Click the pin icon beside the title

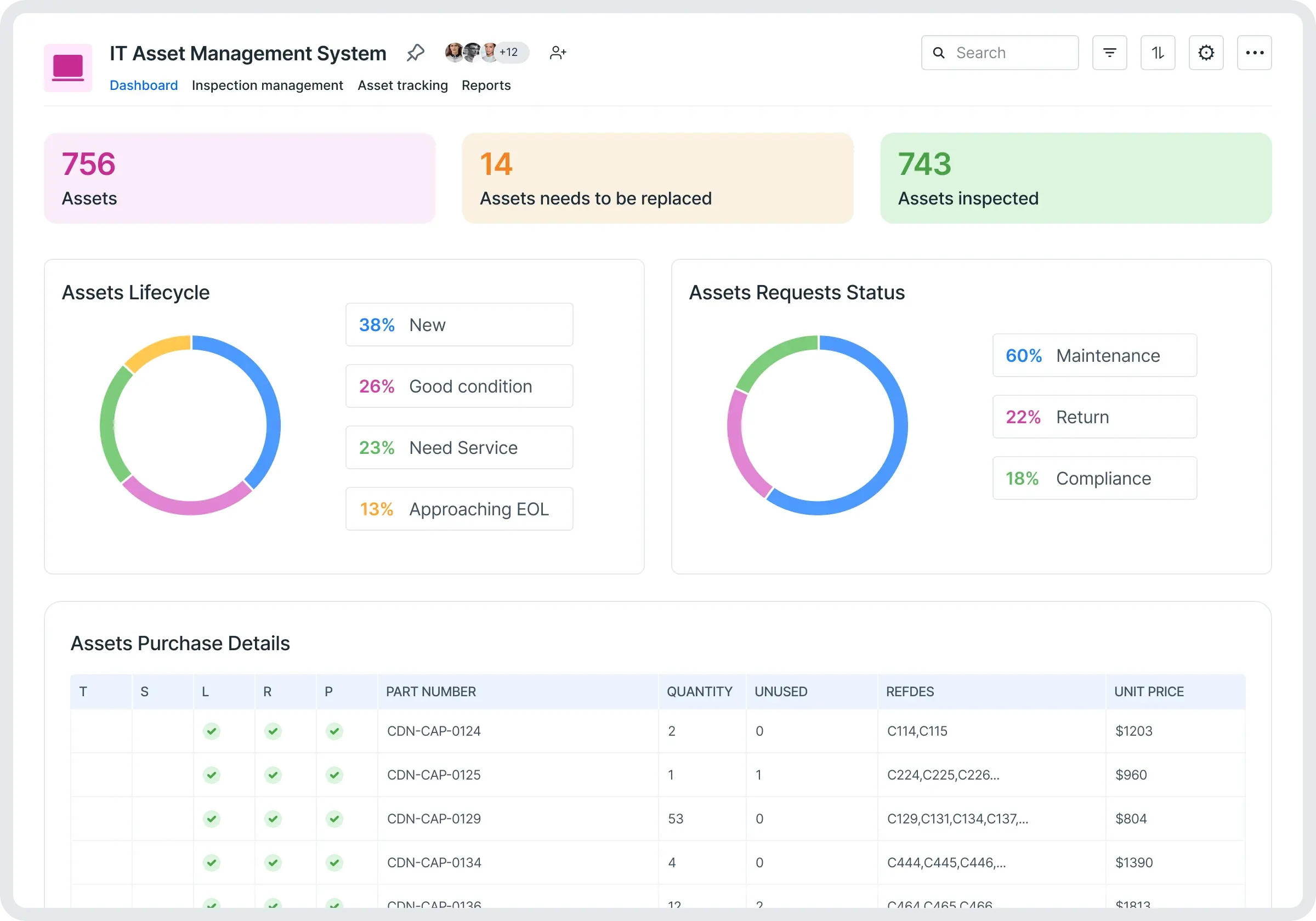click(x=415, y=53)
